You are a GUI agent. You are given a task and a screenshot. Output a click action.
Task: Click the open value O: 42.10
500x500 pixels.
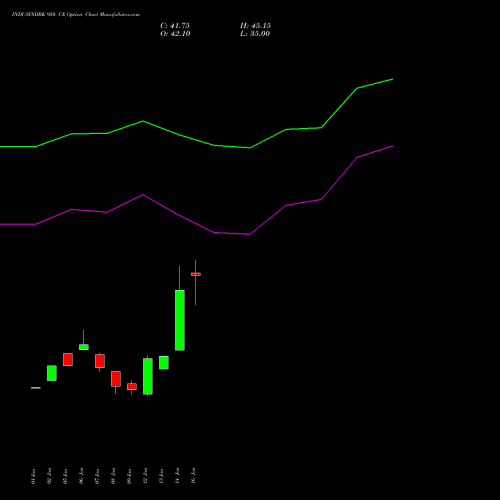click(x=175, y=34)
